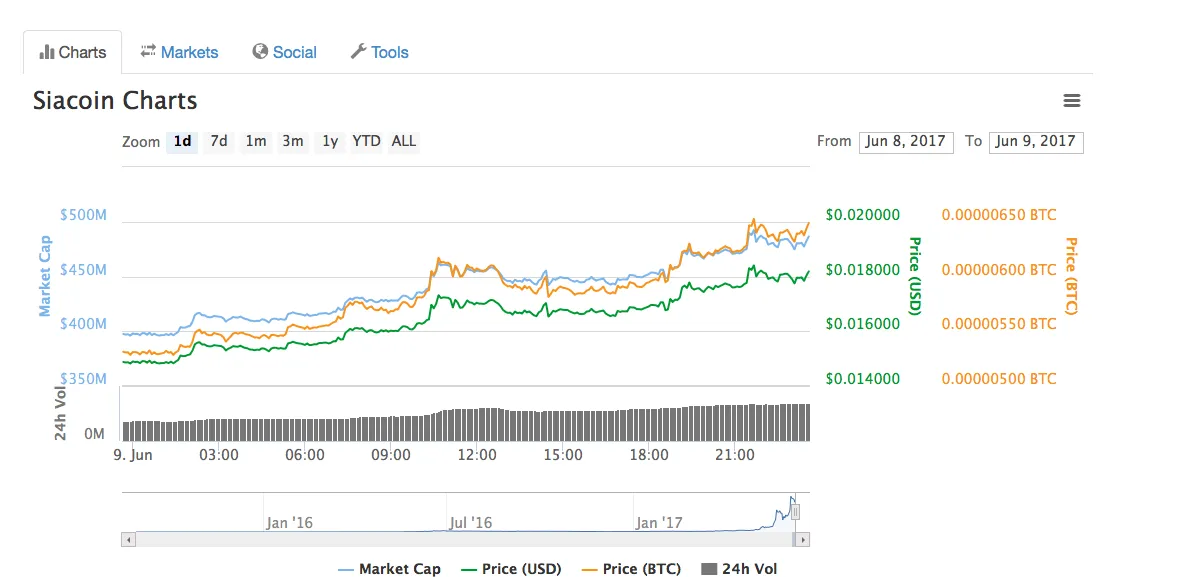Image resolution: width=1188 pixels, height=577 pixels.
Task: Toggle the Price (USD) legend series
Action: coord(511,569)
